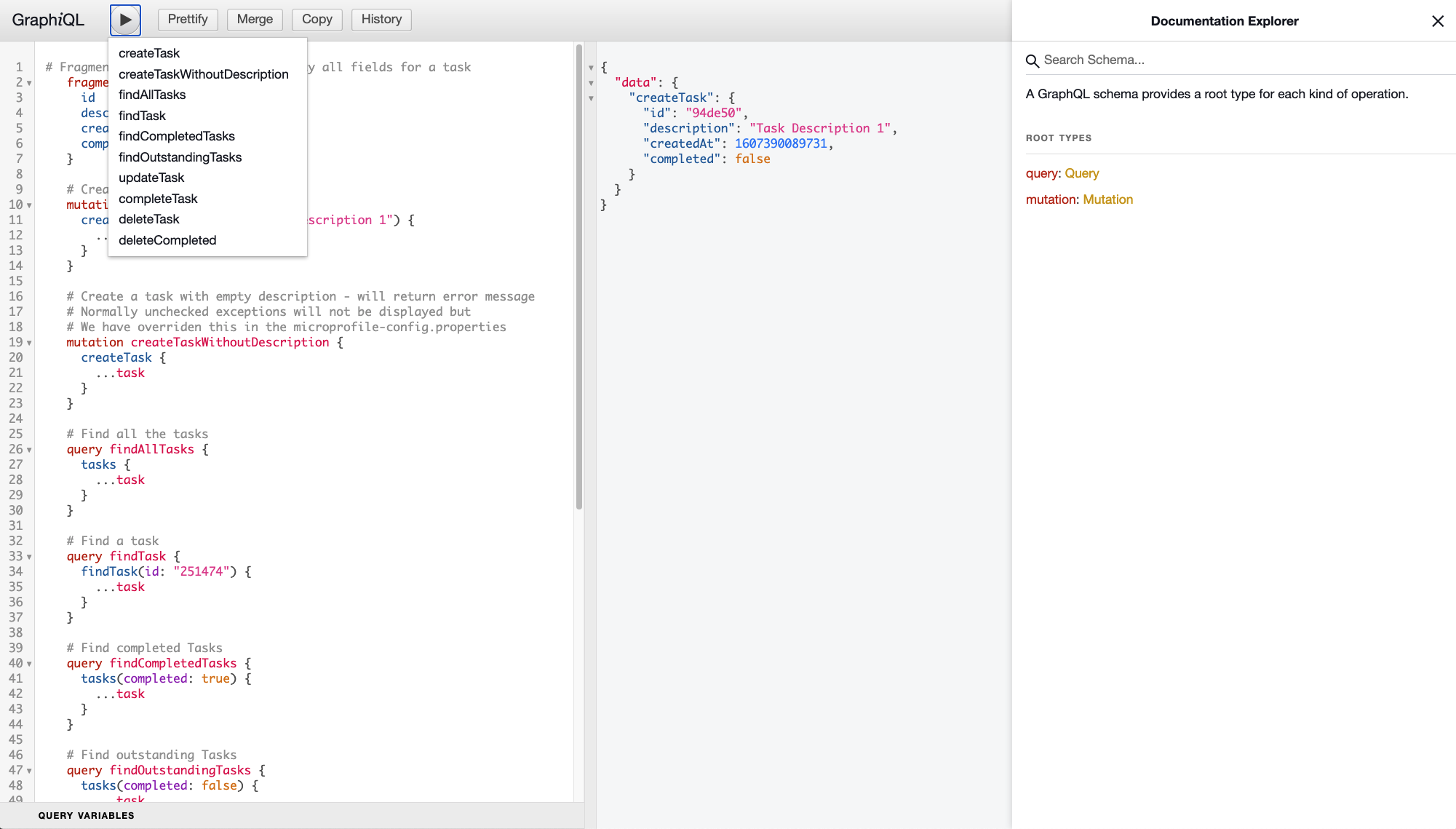Merge the query fragments
Viewport: 1456px width, 829px height.
[254, 20]
